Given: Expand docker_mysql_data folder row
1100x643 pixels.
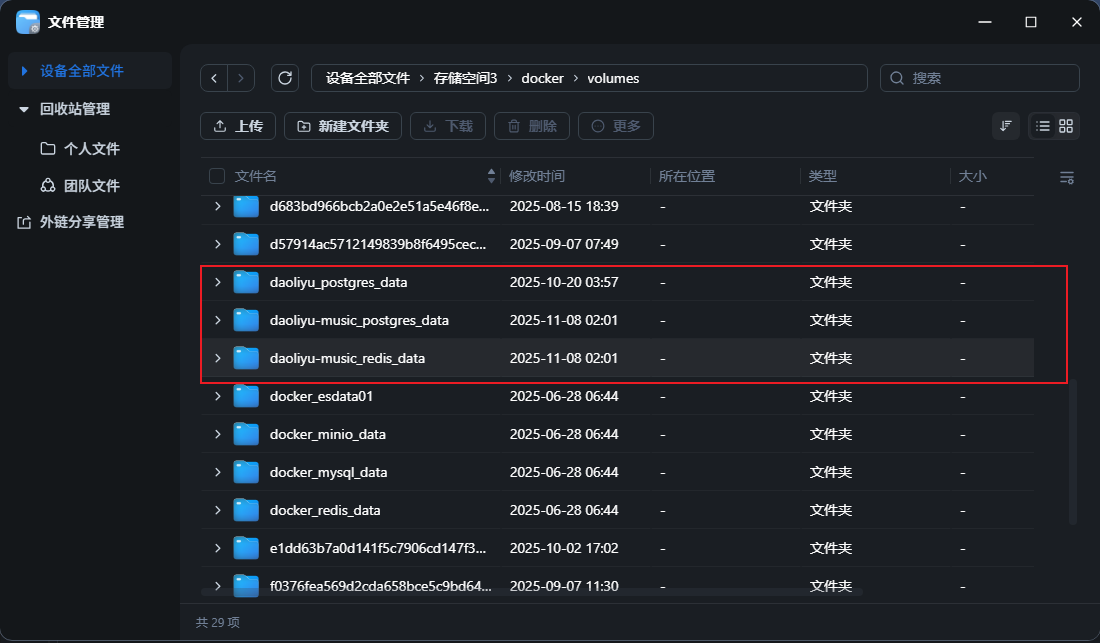Looking at the screenshot, I should 217,472.
